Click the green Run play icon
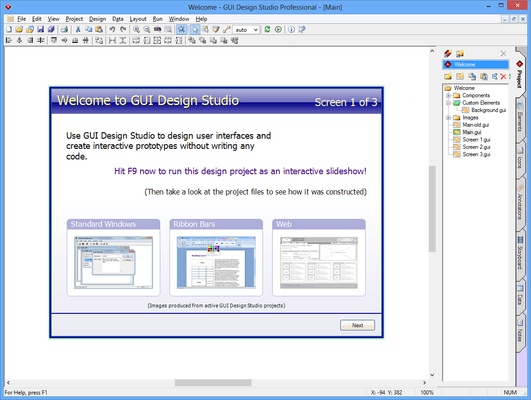Viewport: 531px width, 400px height. [278, 29]
